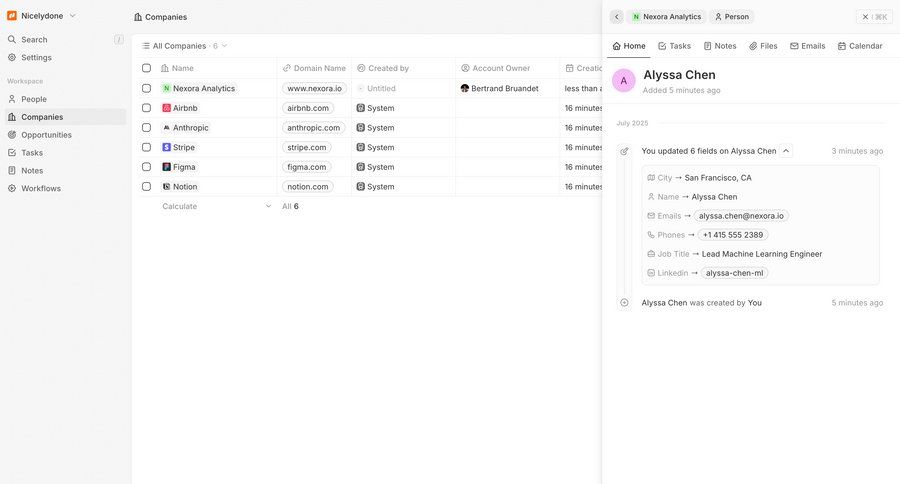Click the Account Owner column header

507,68
